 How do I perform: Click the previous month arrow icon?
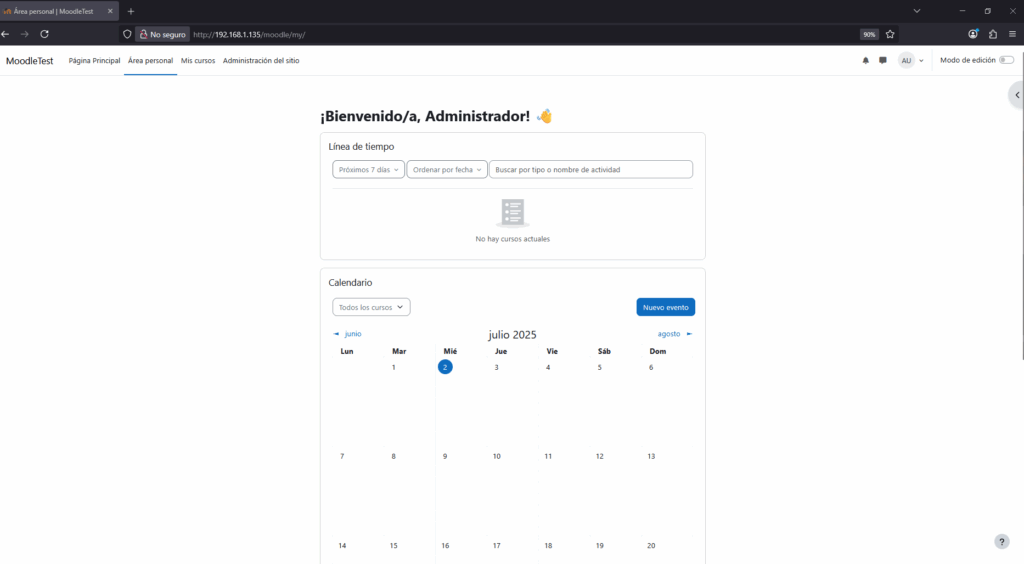[336, 334]
